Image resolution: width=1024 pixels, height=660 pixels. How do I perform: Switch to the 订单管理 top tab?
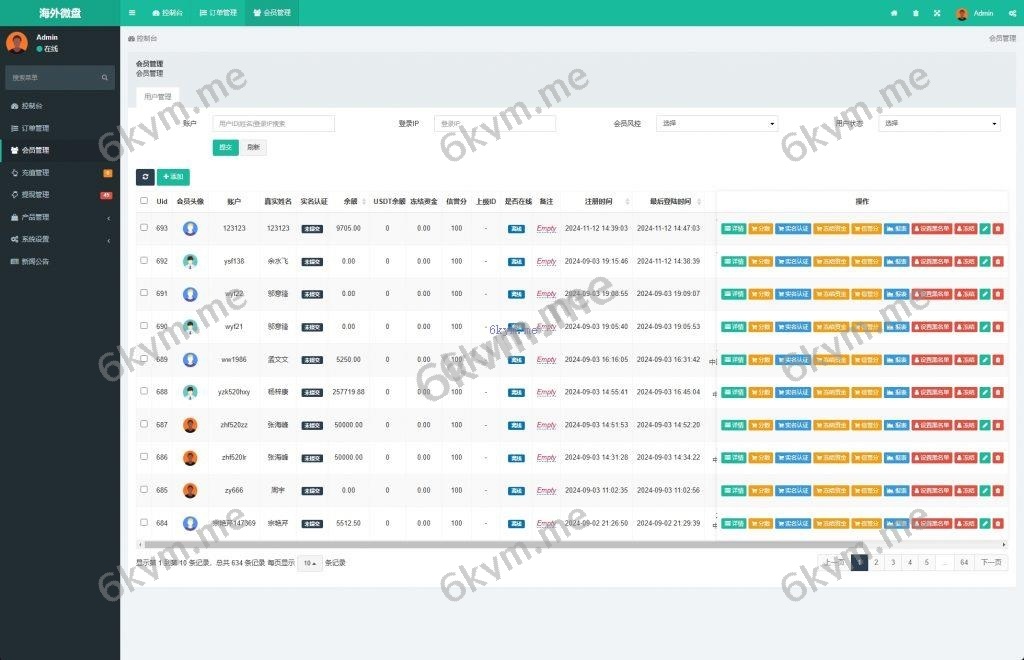coord(218,13)
